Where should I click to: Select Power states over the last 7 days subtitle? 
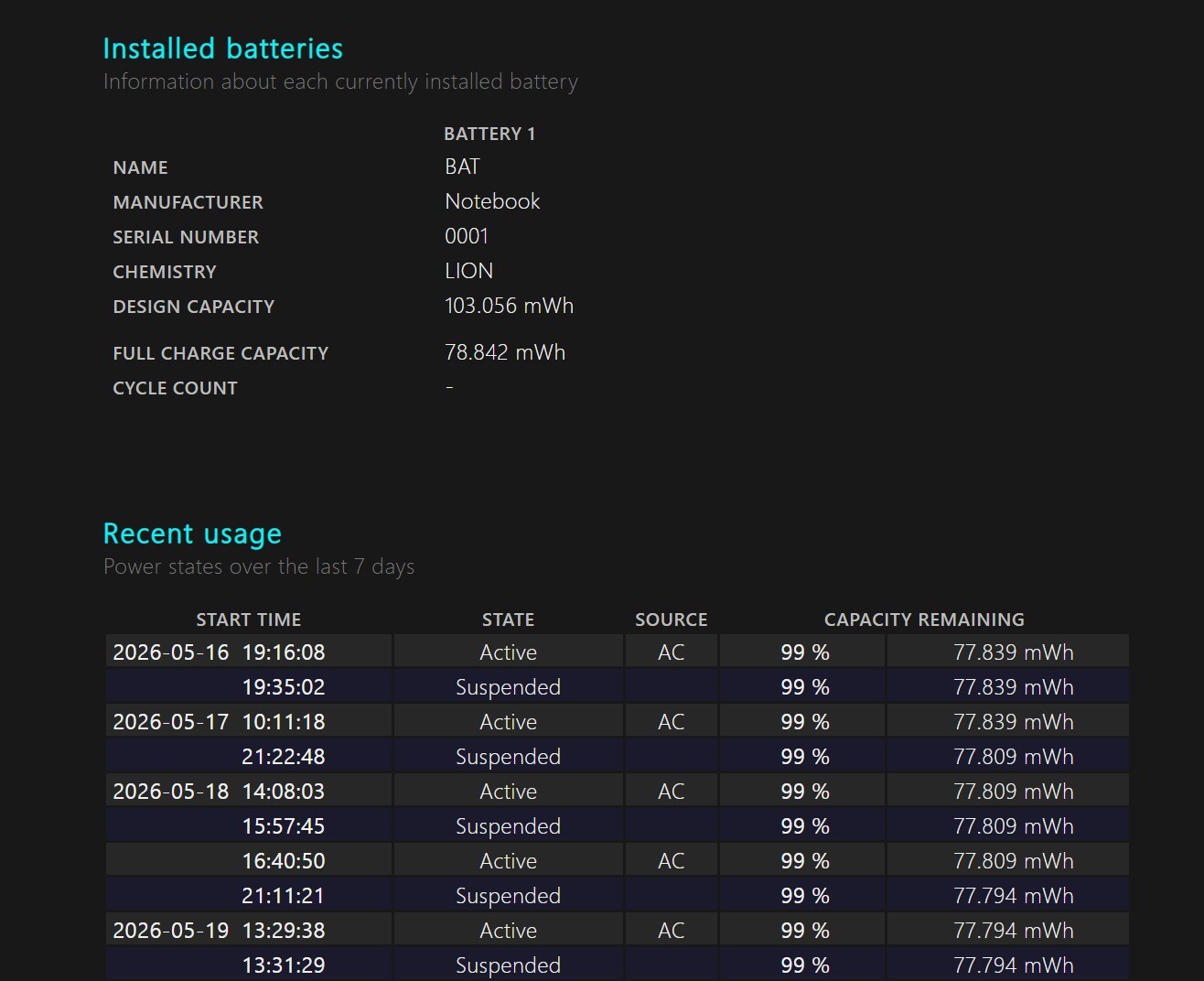coord(259,566)
